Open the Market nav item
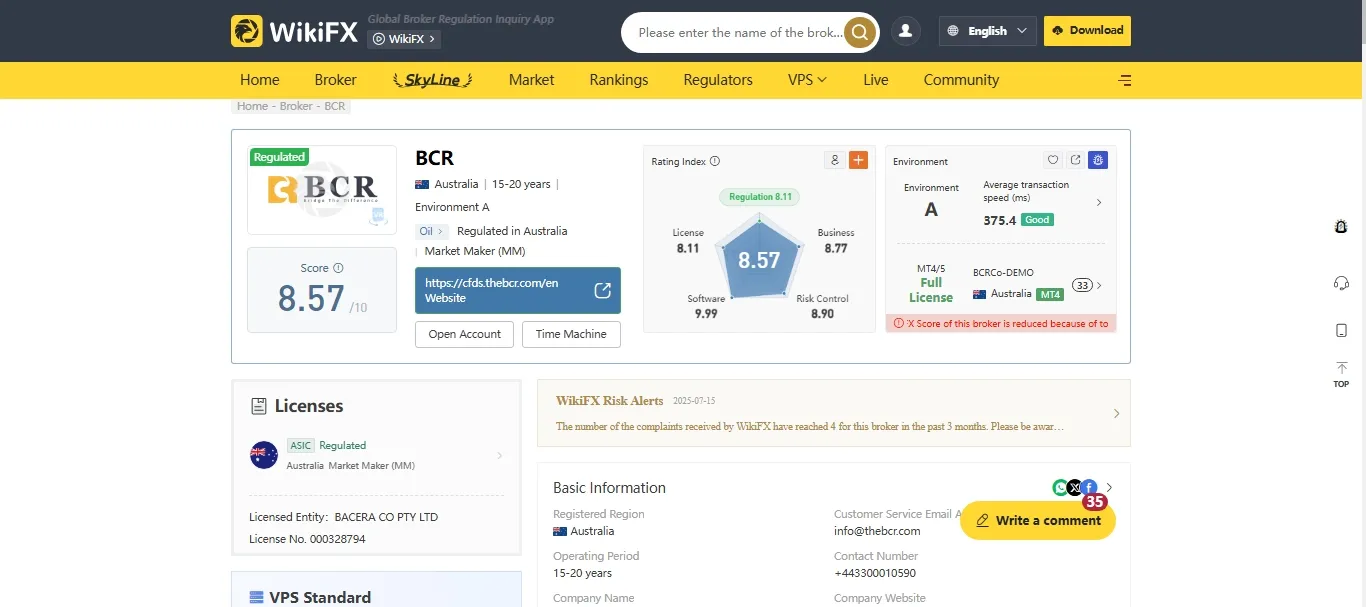Image resolution: width=1366 pixels, height=607 pixels. pos(531,80)
